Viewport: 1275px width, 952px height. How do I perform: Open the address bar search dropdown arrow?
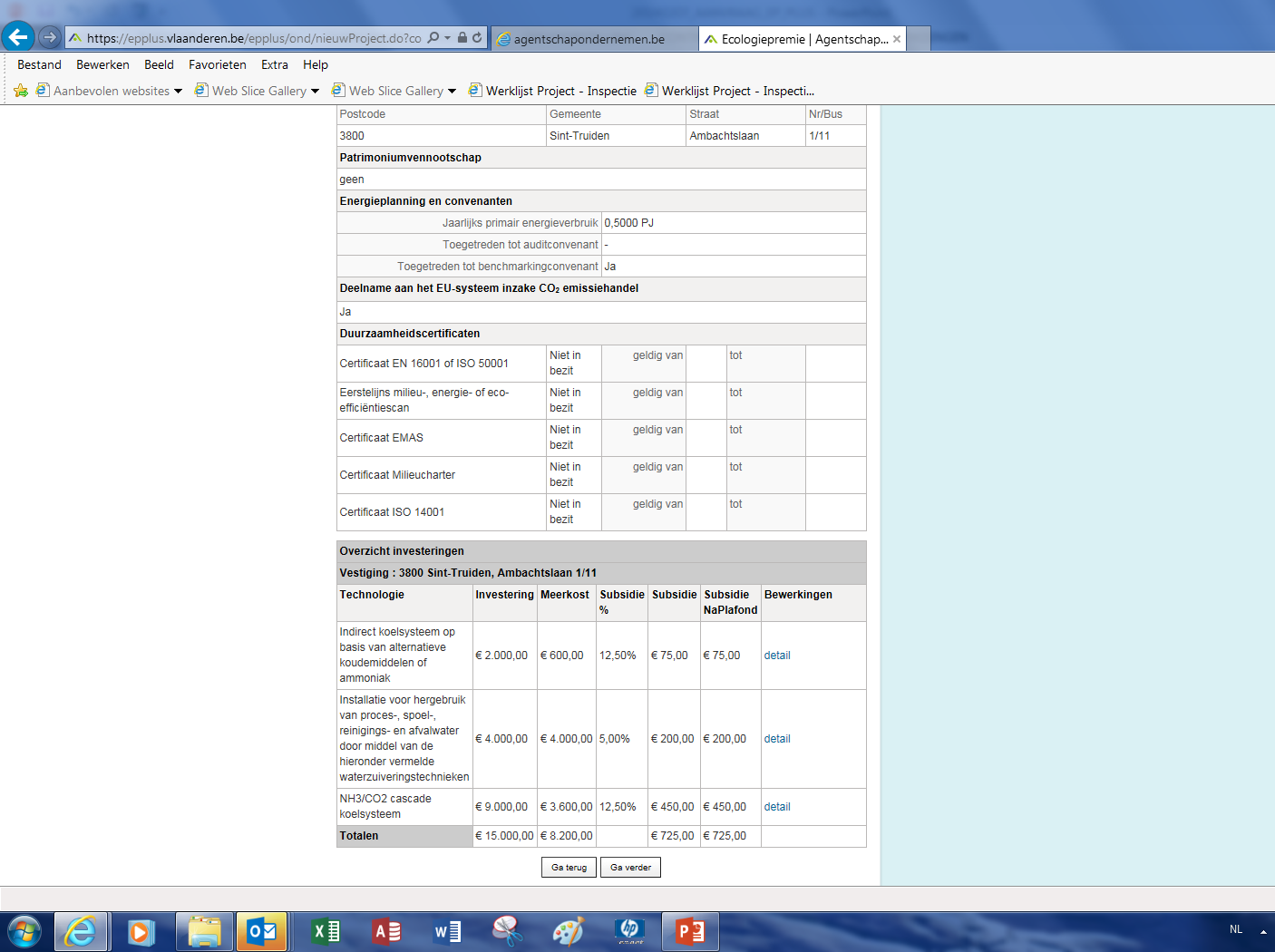tap(447, 38)
